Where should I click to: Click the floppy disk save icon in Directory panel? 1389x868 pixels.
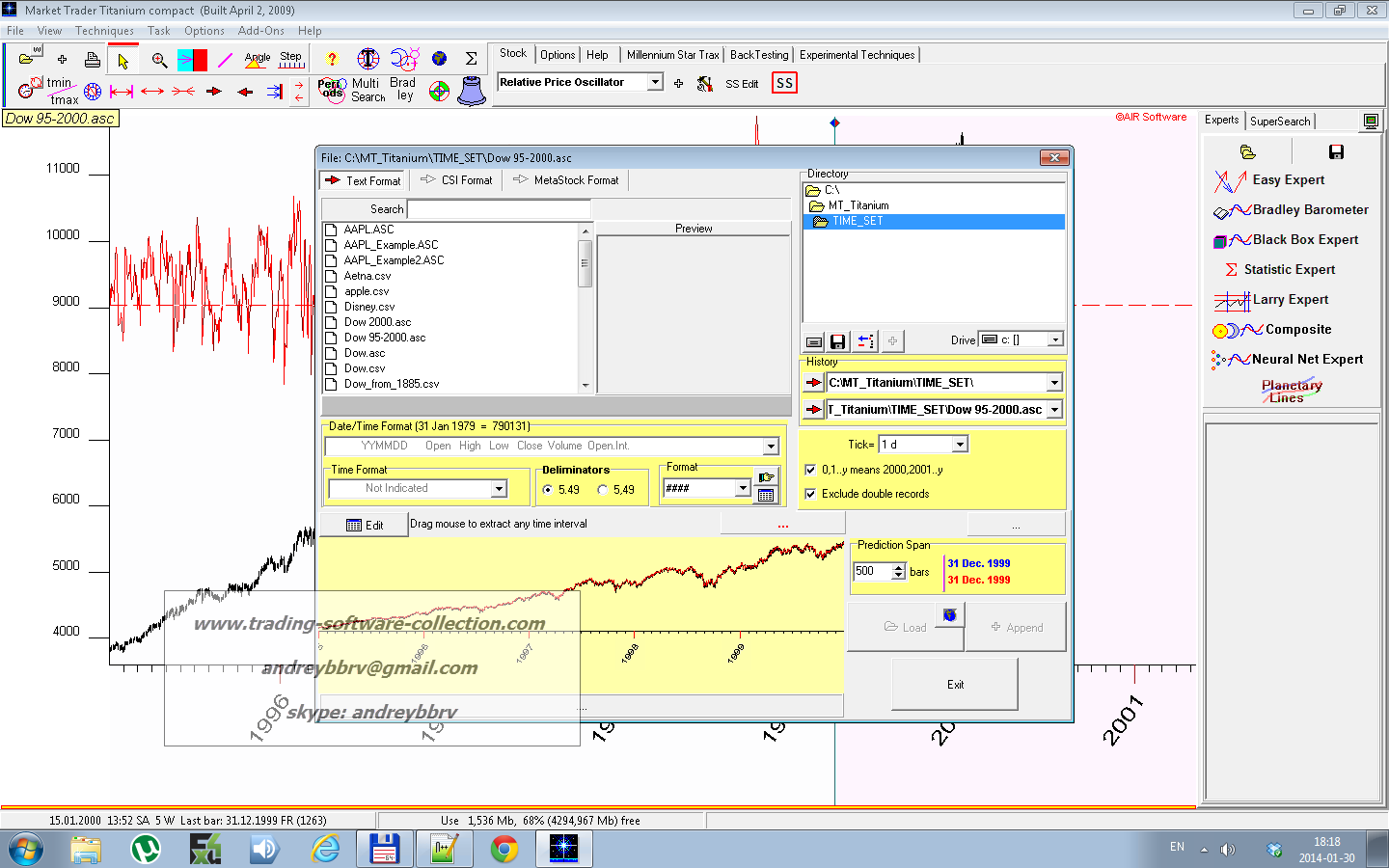pyautogui.click(x=837, y=341)
